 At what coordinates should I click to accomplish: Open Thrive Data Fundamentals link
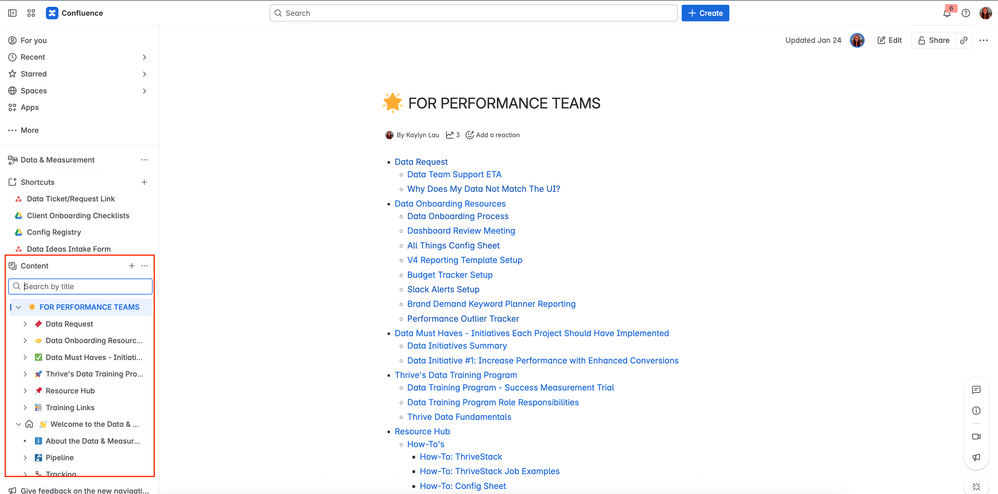pos(460,417)
